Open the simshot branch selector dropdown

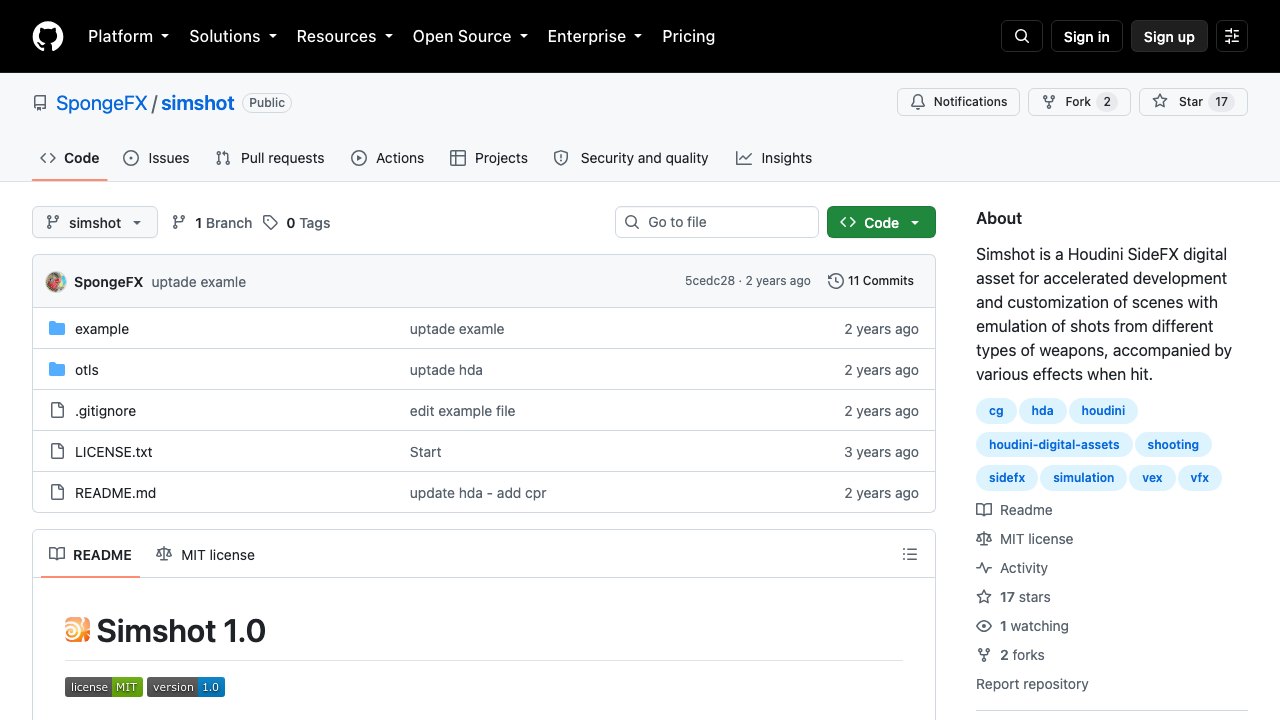click(95, 222)
